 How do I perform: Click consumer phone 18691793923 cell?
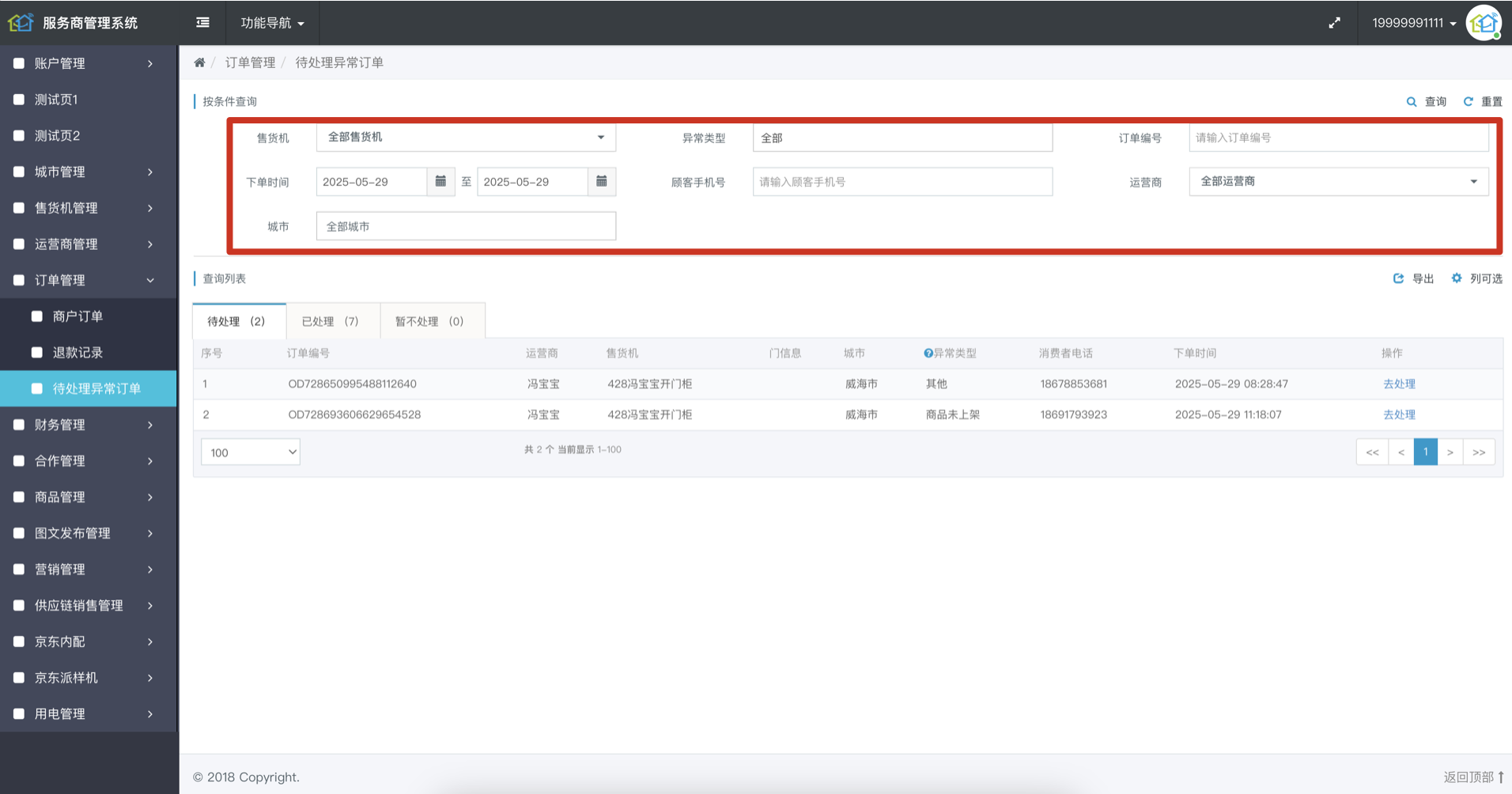pyautogui.click(x=1073, y=414)
